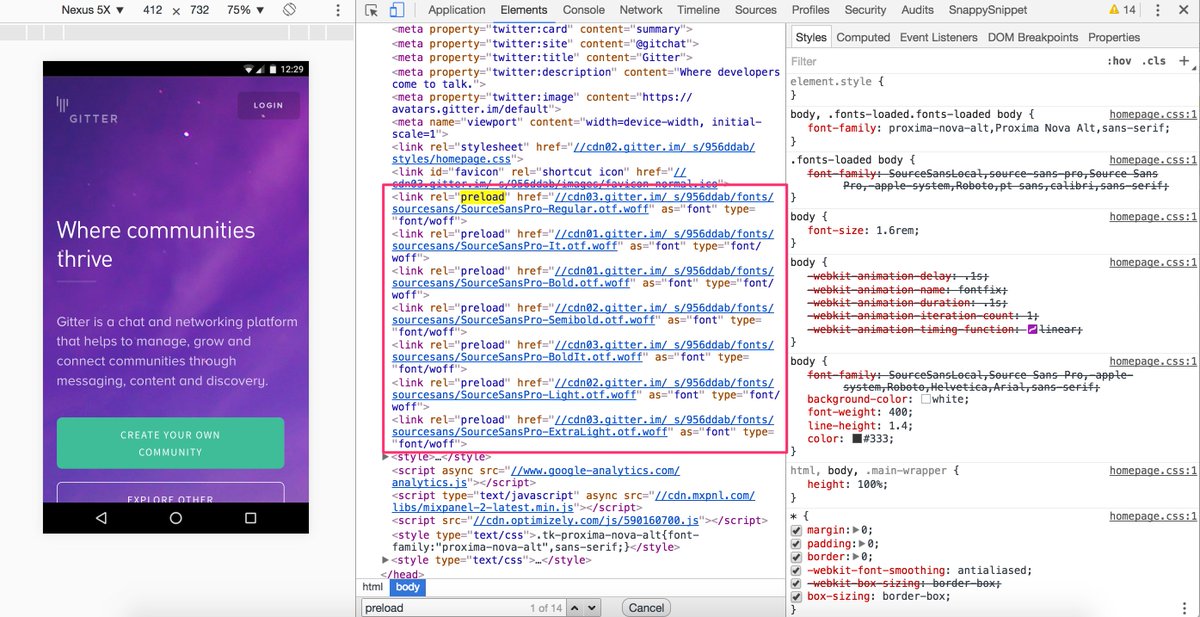Click the LOGIN button in phone preview
The image size is (1200, 617).
[x=268, y=105]
